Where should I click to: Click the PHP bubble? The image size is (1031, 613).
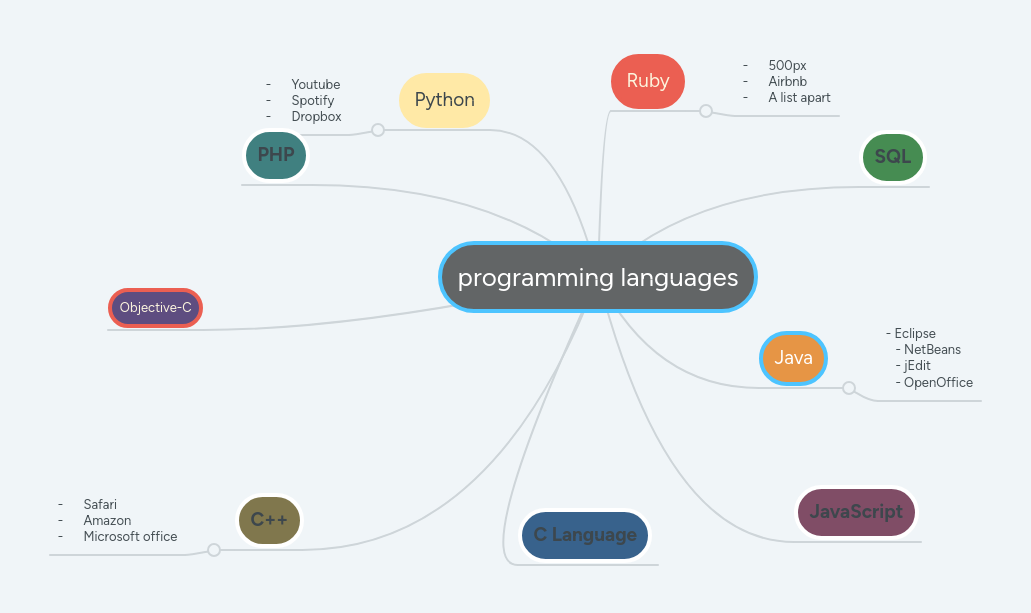tap(275, 155)
